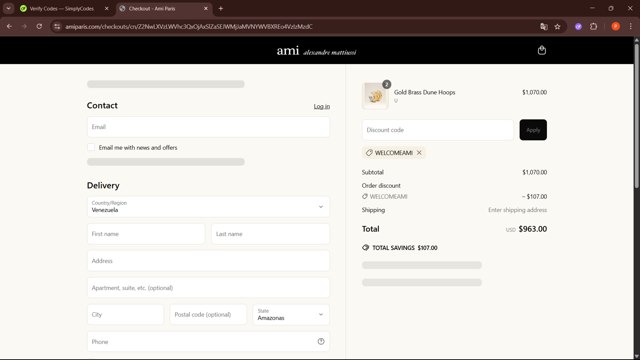Open the Chrome three-dot menu
The height and width of the screenshot is (360, 640).
coord(631,27)
